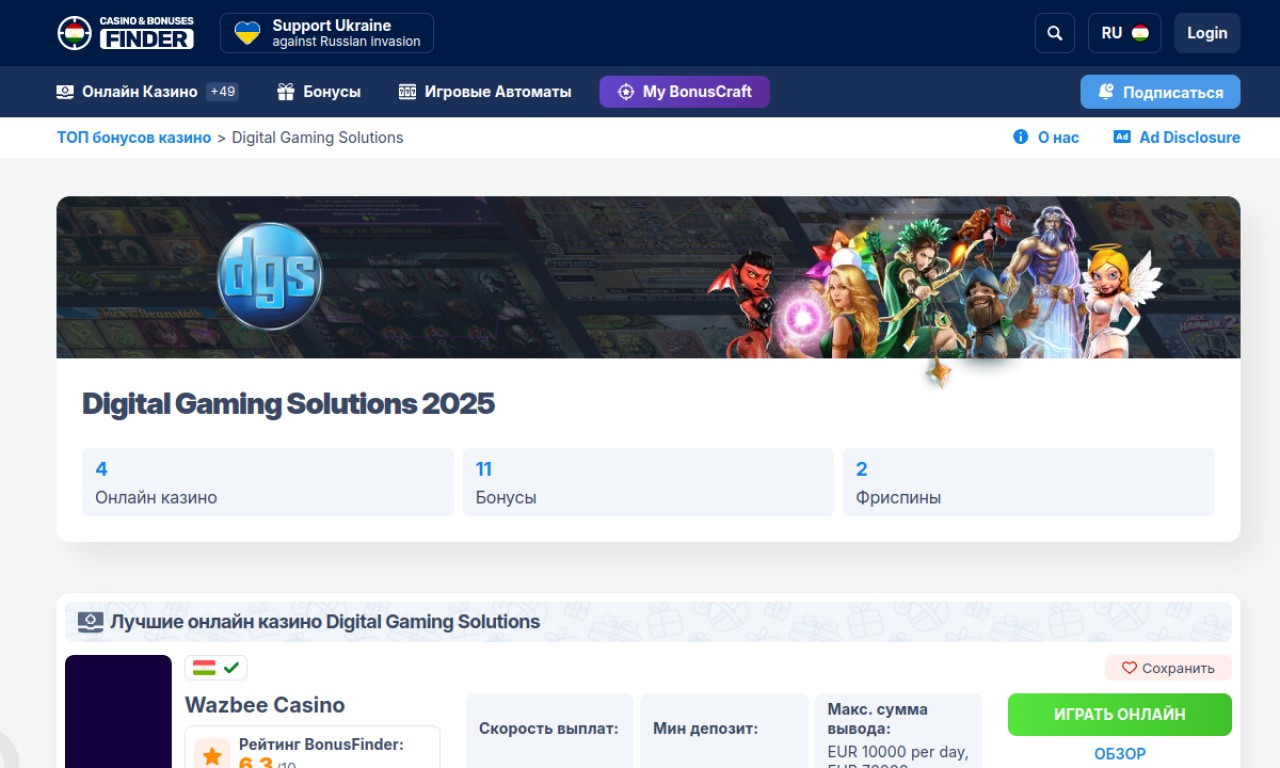
Task: Click Лучшие онлайн казино Digital Gaming Solutions heading
Action: pyautogui.click(x=325, y=622)
